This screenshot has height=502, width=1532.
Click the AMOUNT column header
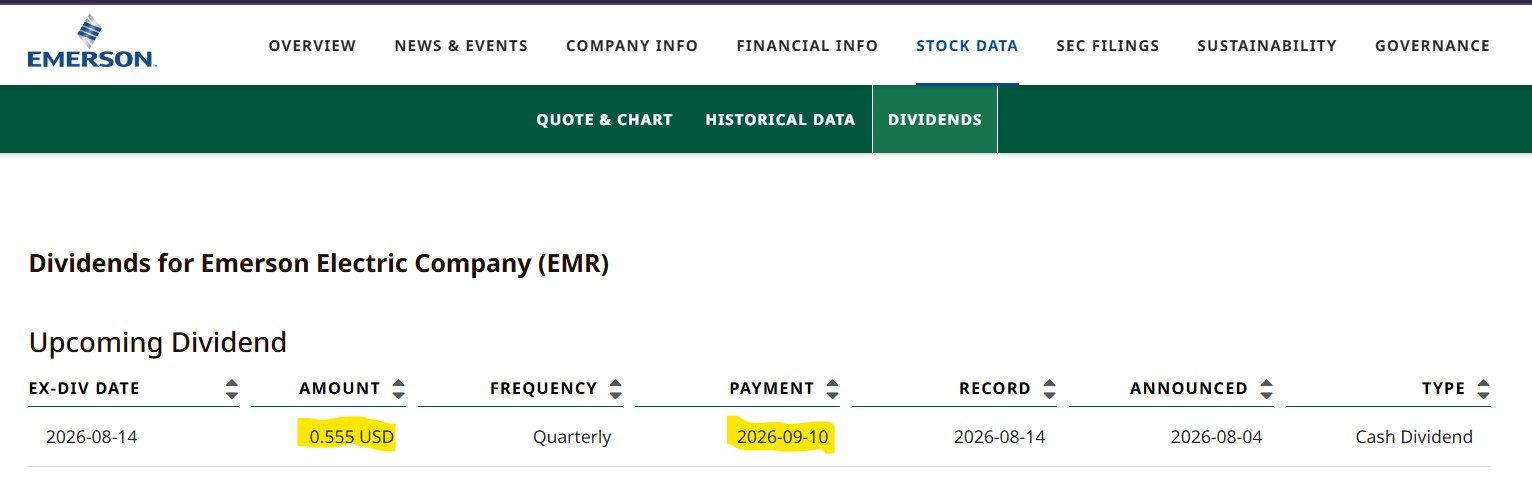pyautogui.click(x=340, y=389)
